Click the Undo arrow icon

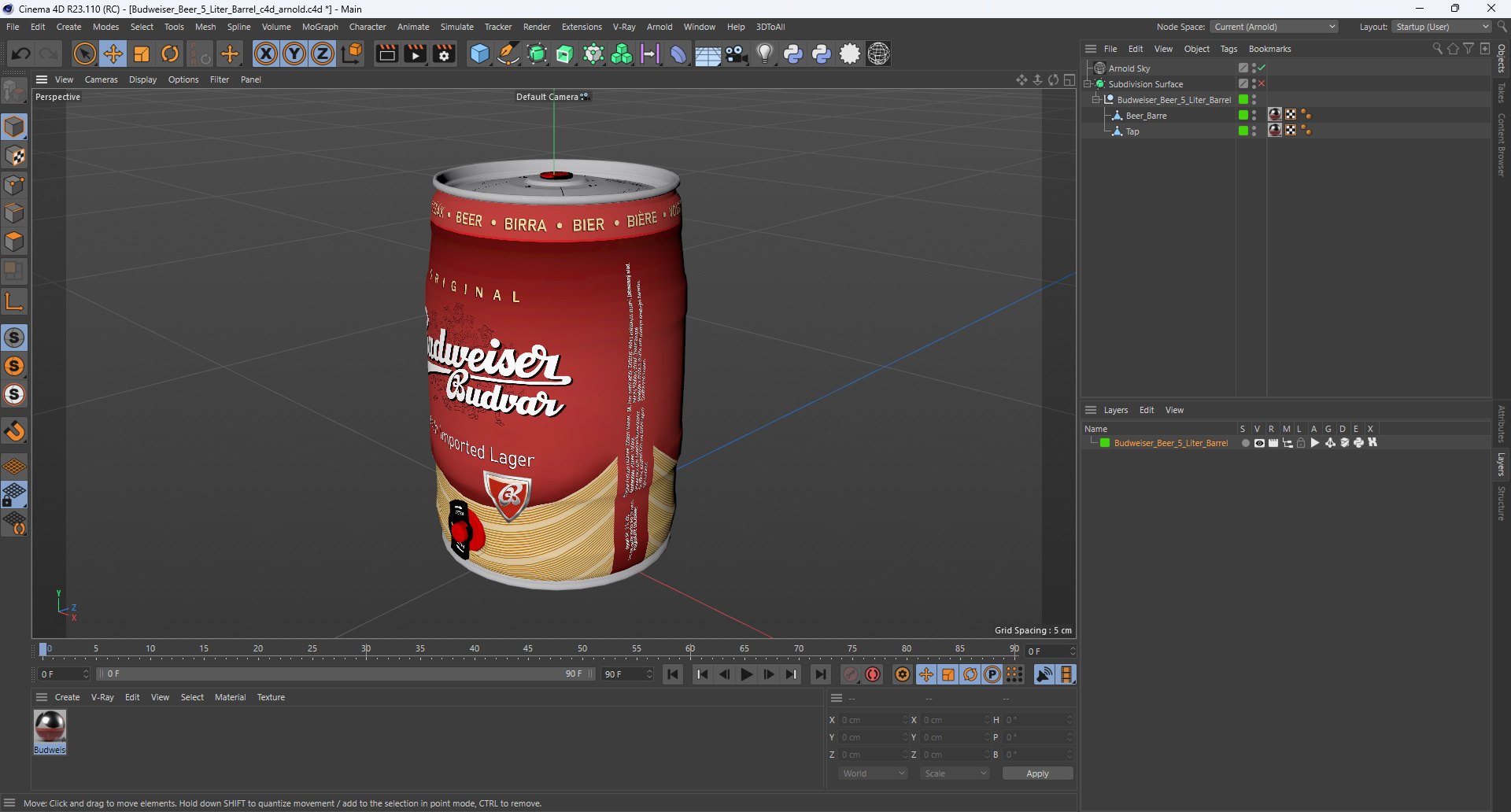pyautogui.click(x=21, y=54)
